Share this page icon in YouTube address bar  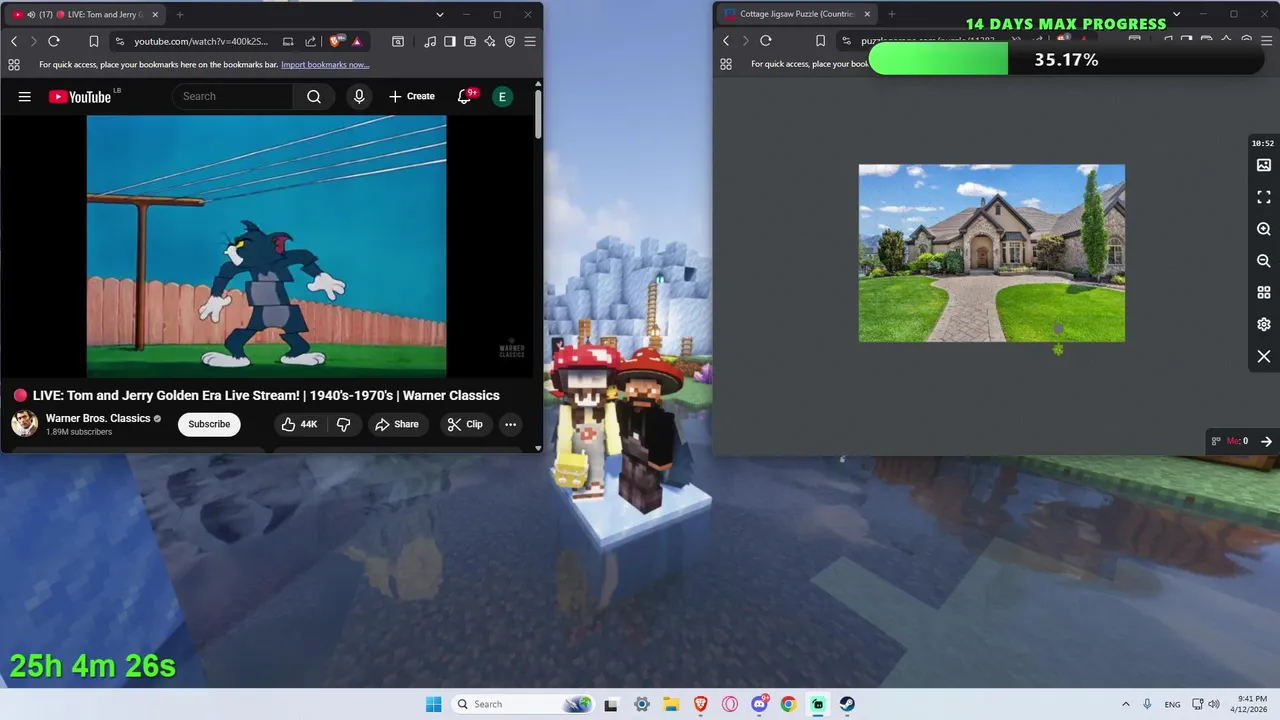[x=310, y=41]
